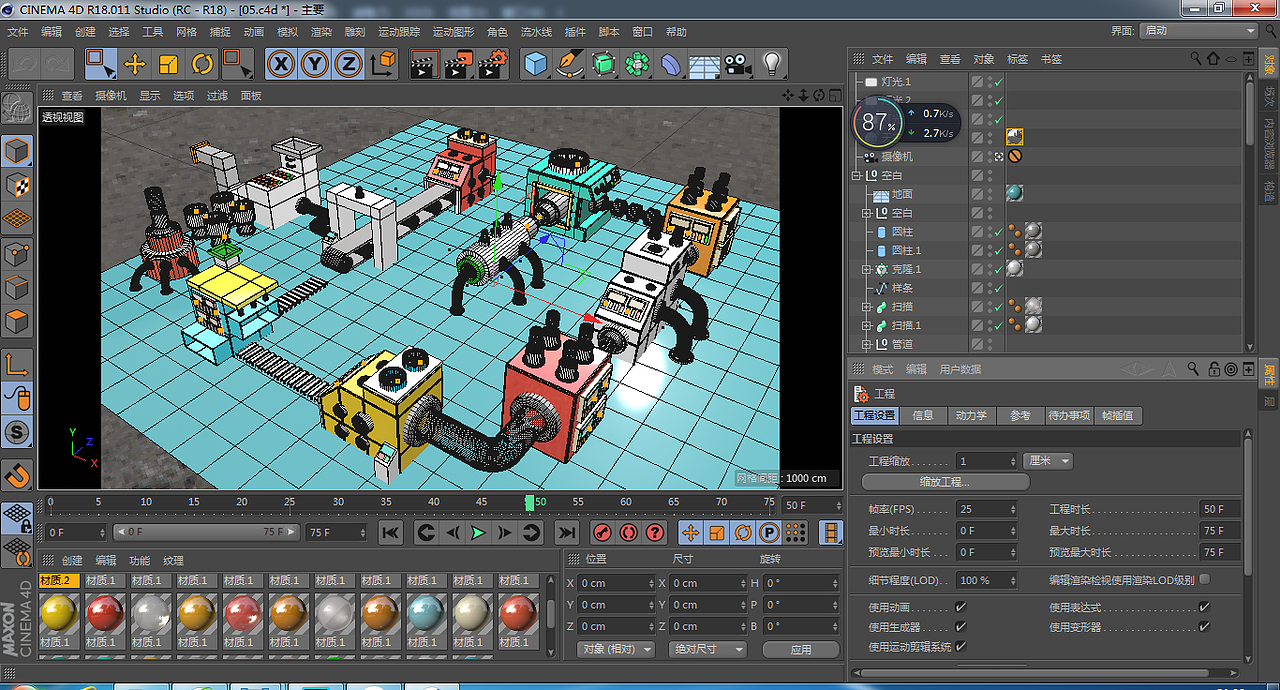Screen dimensions: 1280x690
Task: Toggle 使用生成器 checkbox
Action: pyautogui.click(x=960, y=627)
